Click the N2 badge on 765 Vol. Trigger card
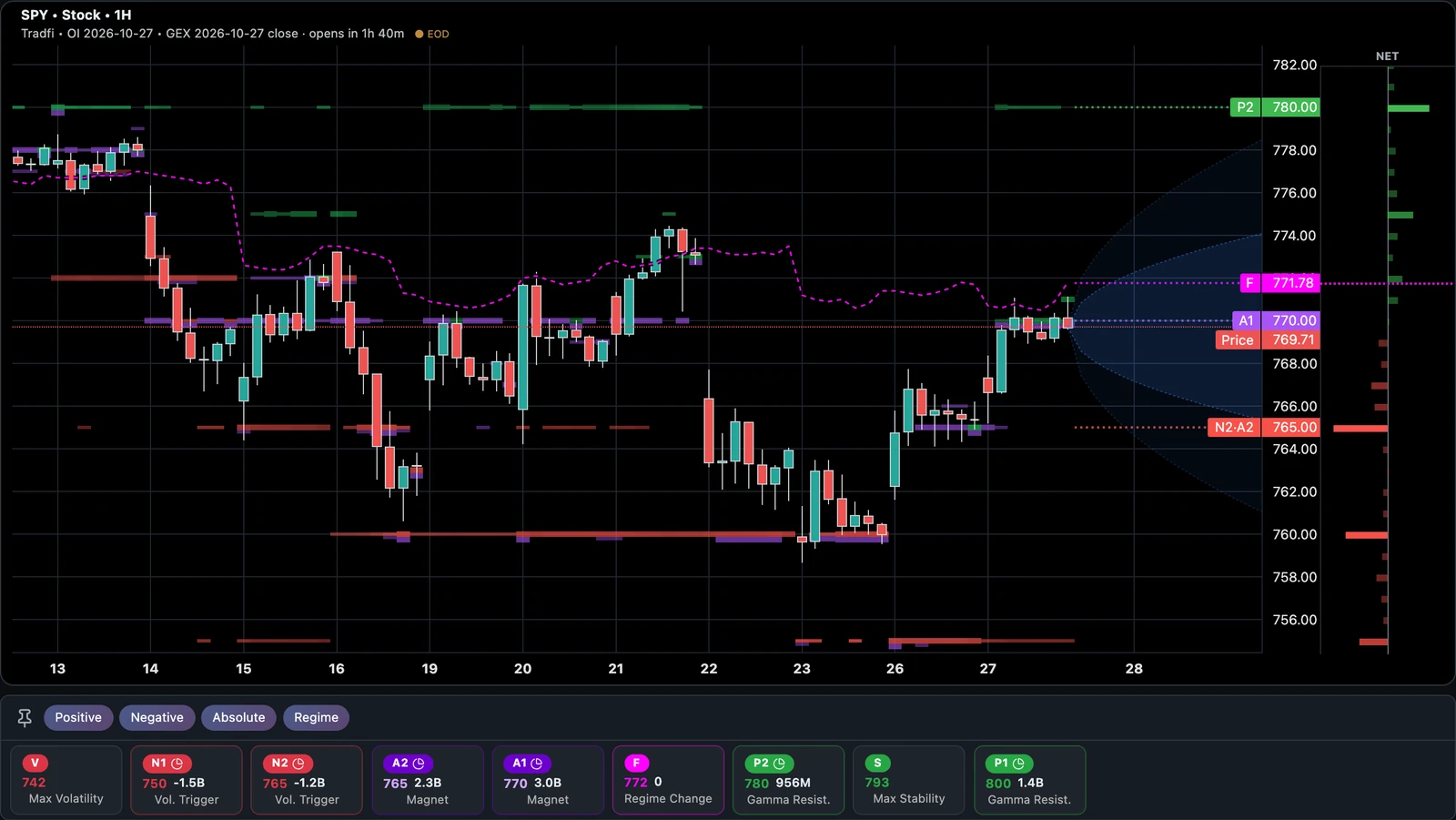 288,764
